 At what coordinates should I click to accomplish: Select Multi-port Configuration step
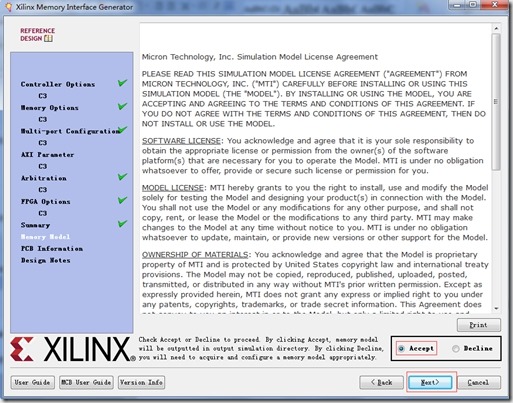pyautogui.click(x=70, y=131)
